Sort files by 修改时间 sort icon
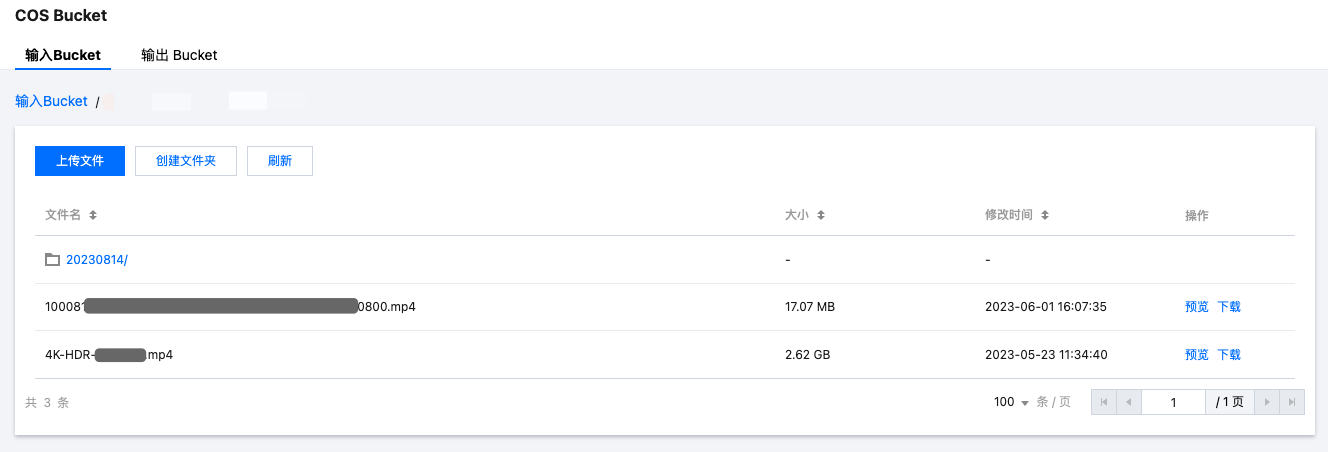1328x452 pixels. click(1045, 216)
